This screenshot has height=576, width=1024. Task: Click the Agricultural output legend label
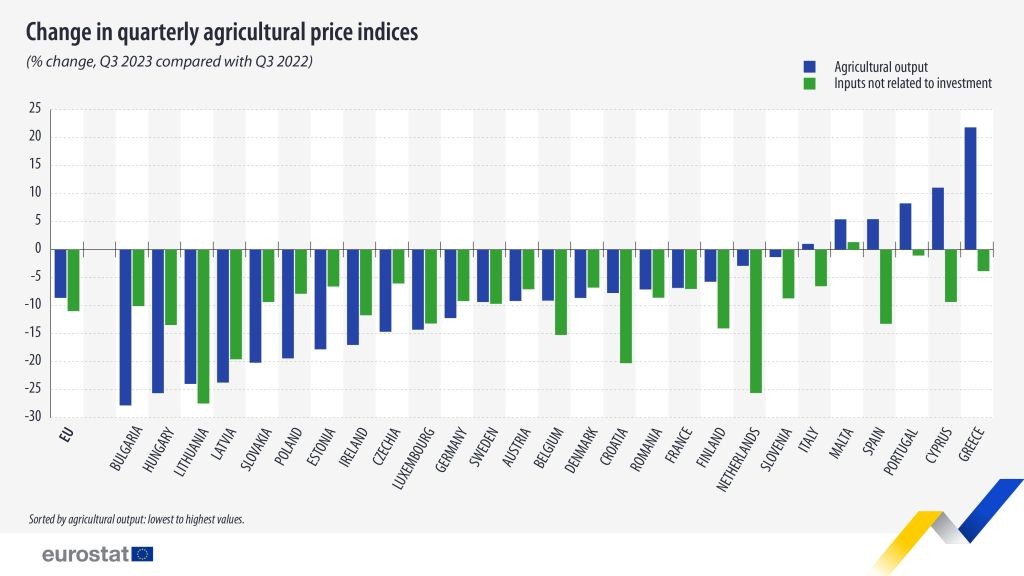[881, 67]
